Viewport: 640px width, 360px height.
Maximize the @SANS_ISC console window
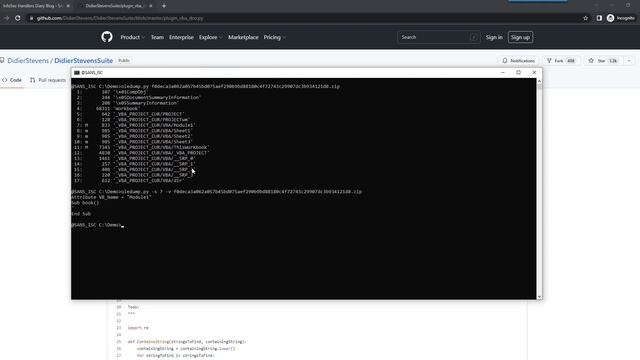click(x=518, y=72)
